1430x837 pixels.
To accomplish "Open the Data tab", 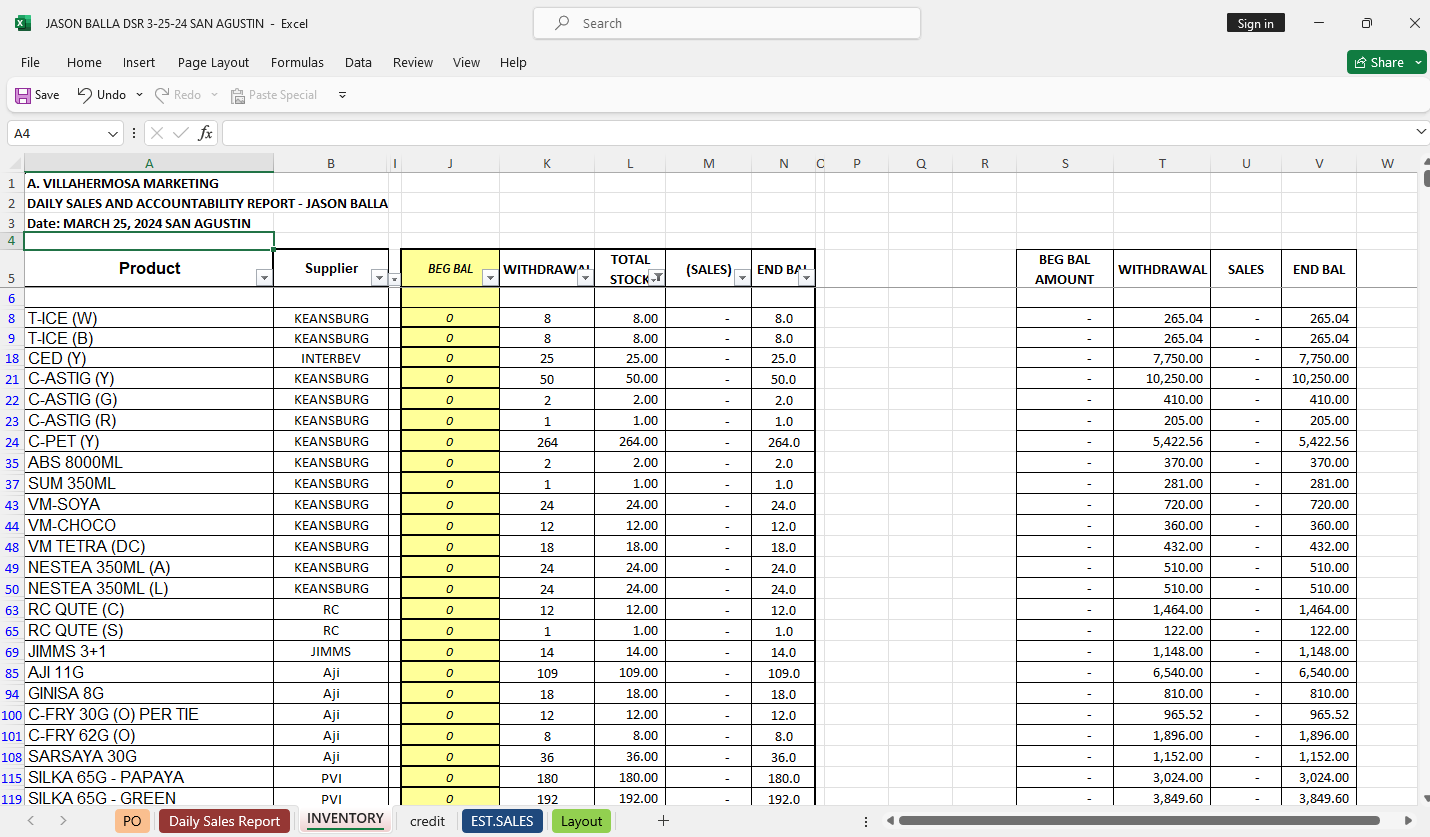I will click(358, 62).
